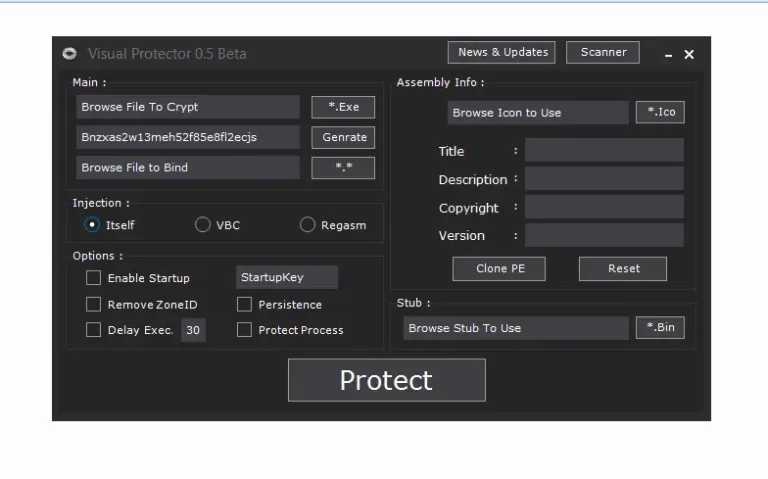This screenshot has width=768, height=479.
Task: Click the *.Bin stub browse button
Action: [660, 328]
